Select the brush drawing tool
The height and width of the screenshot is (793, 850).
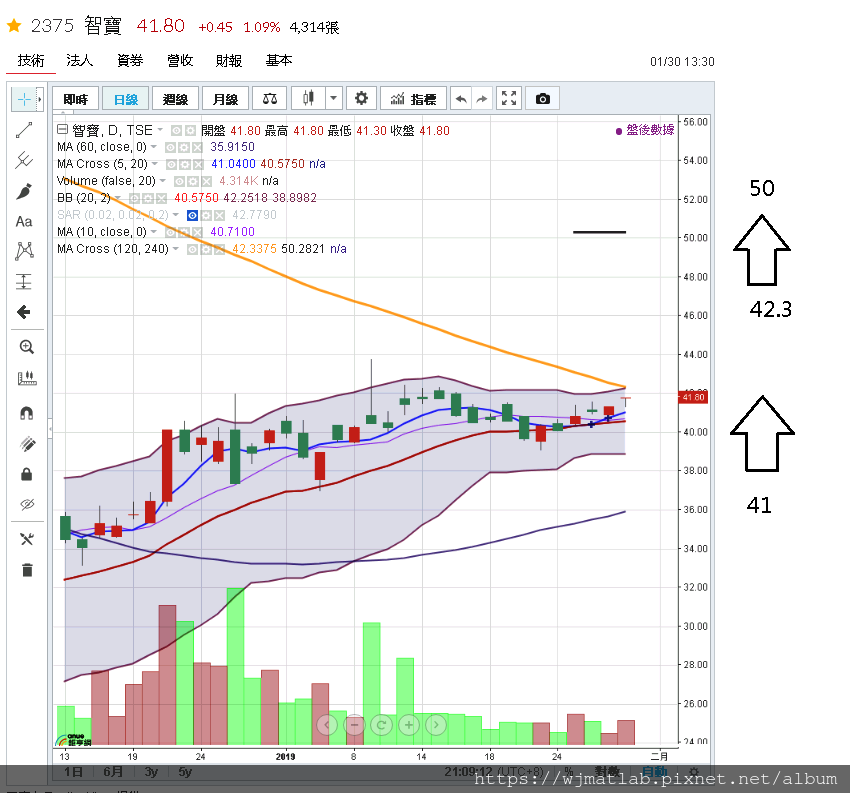[24, 191]
